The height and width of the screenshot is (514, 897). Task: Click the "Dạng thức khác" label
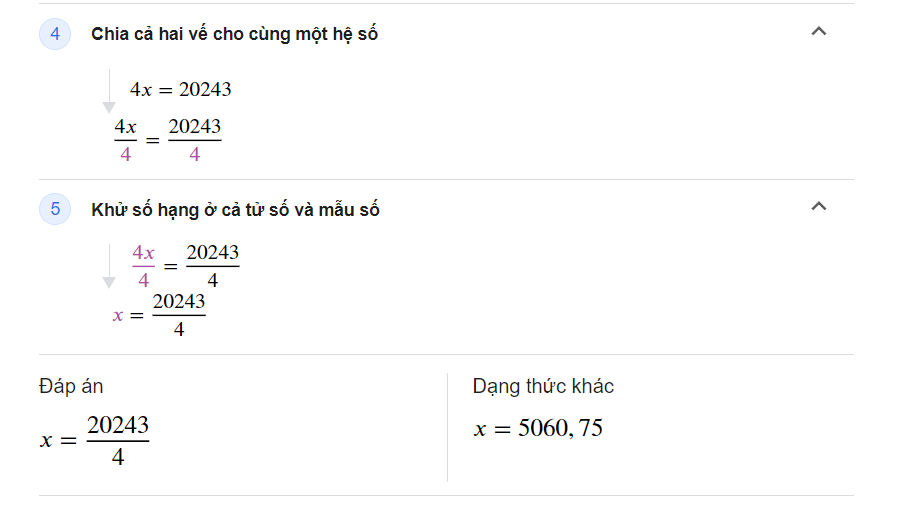pyautogui.click(x=543, y=386)
